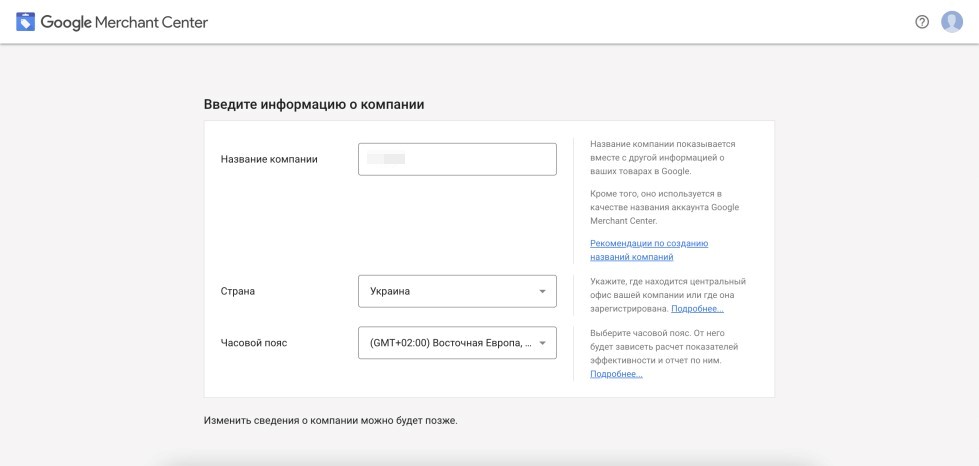This screenshot has height=466, width=979.
Task: Follow Подробнее link about company country
Action: (698, 309)
